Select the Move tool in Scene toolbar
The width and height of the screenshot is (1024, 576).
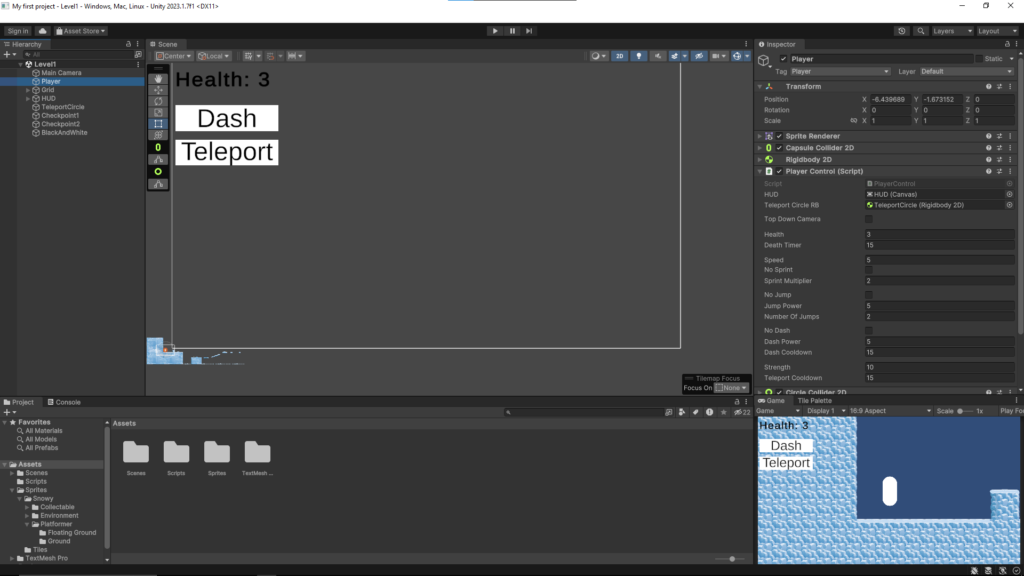160,90
